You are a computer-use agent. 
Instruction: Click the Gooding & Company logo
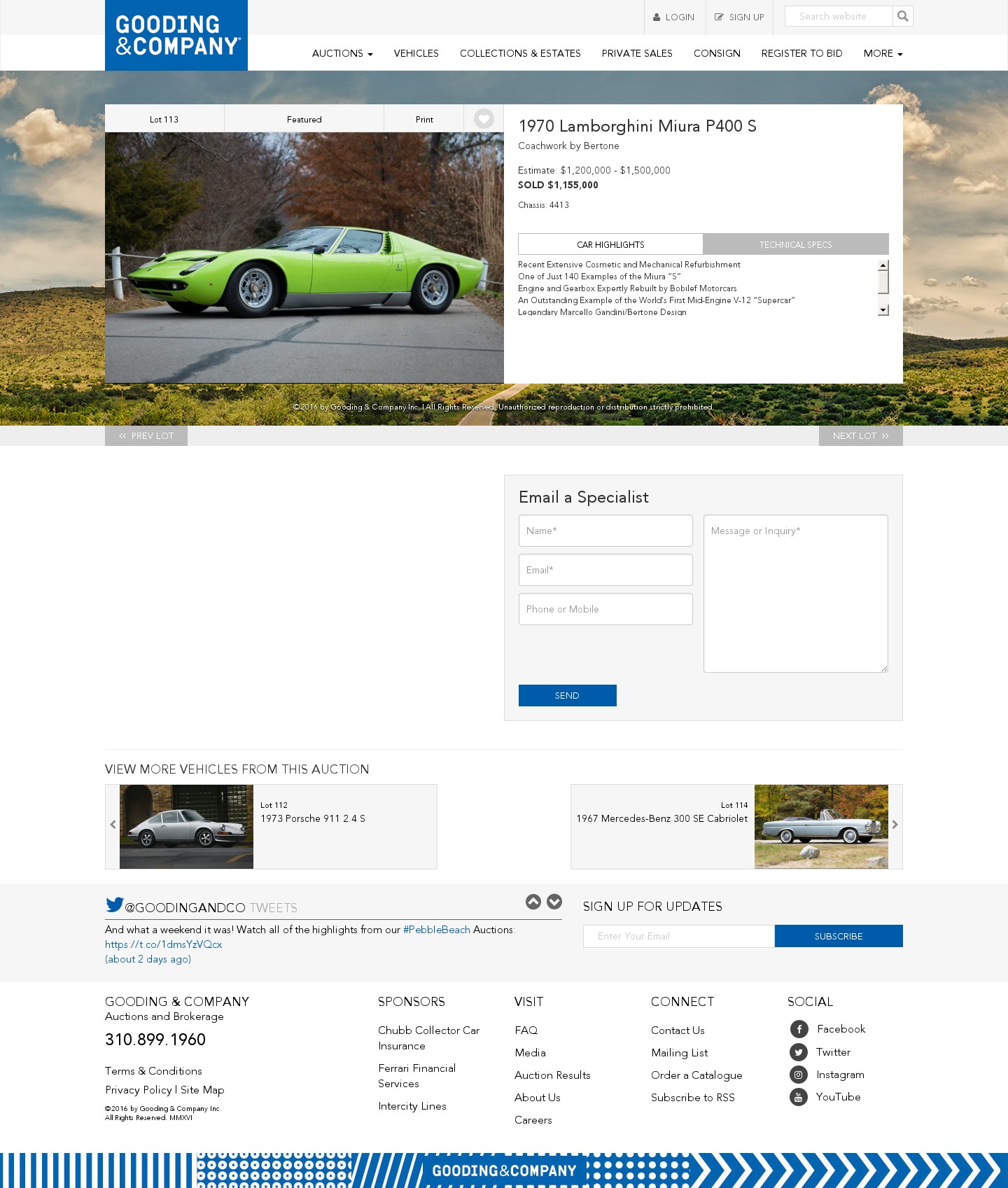coord(176,35)
